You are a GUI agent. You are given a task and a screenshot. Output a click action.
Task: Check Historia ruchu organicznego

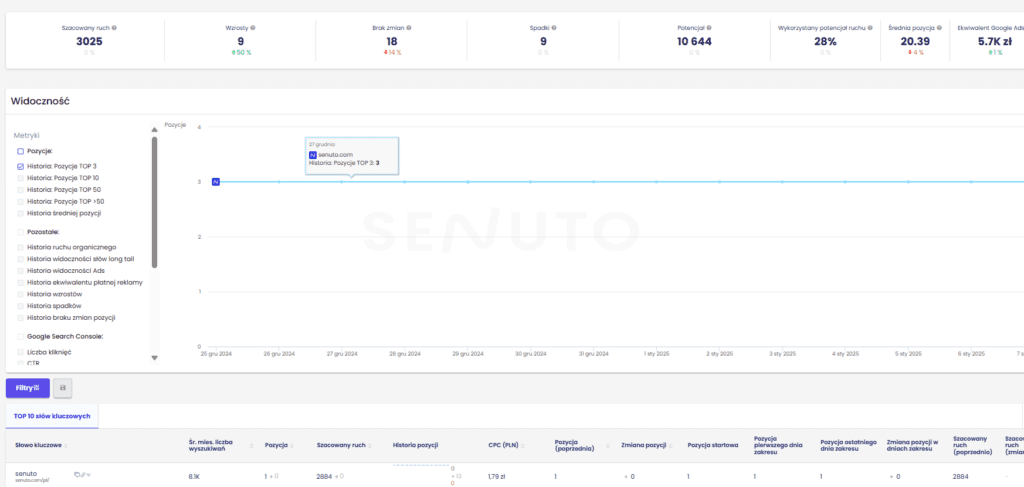pyautogui.click(x=21, y=247)
